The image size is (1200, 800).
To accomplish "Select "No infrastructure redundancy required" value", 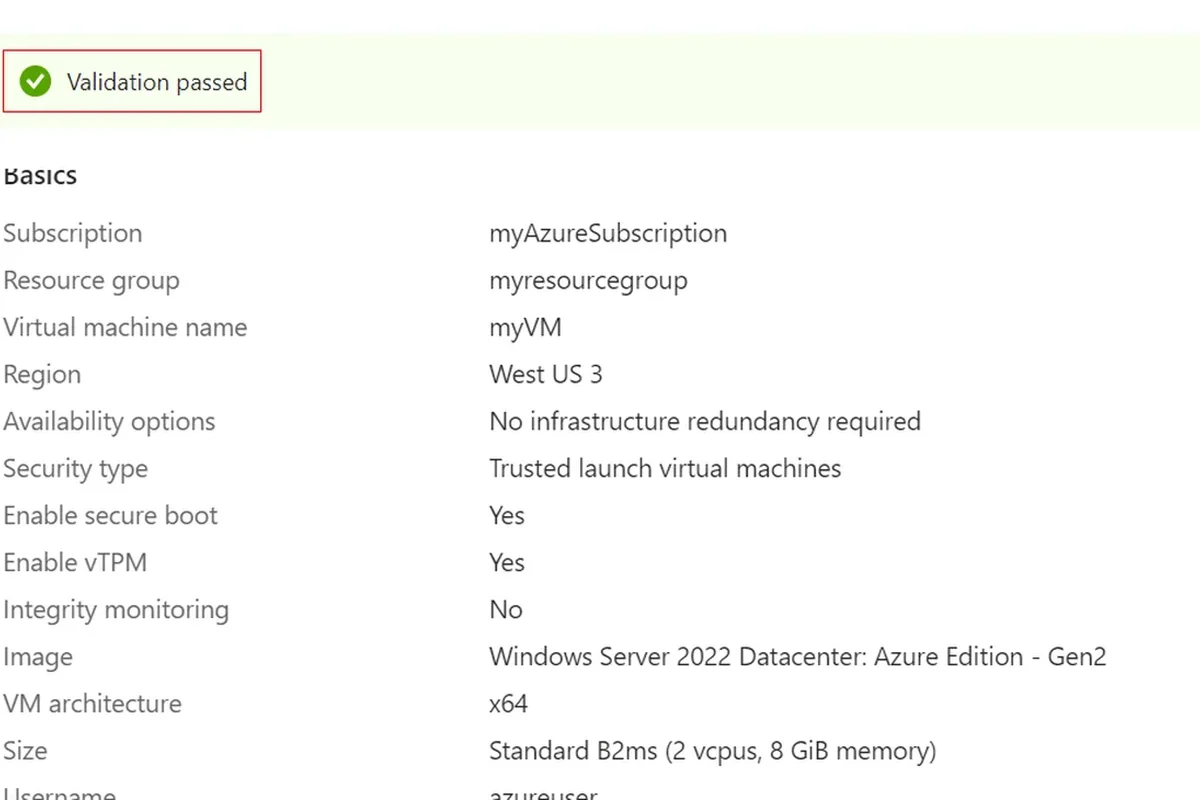I will (705, 422).
